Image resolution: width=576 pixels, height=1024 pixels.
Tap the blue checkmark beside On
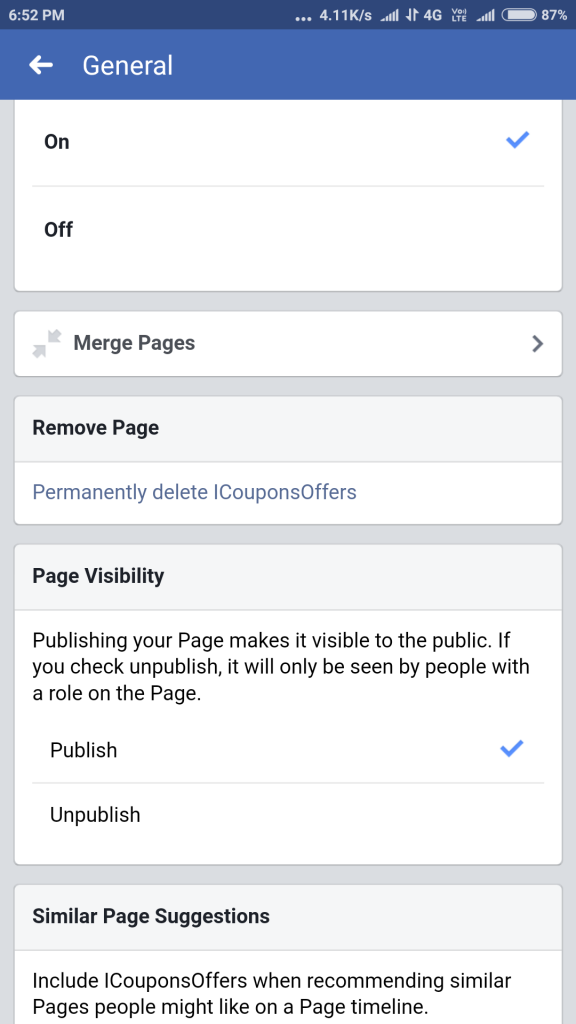tap(517, 140)
